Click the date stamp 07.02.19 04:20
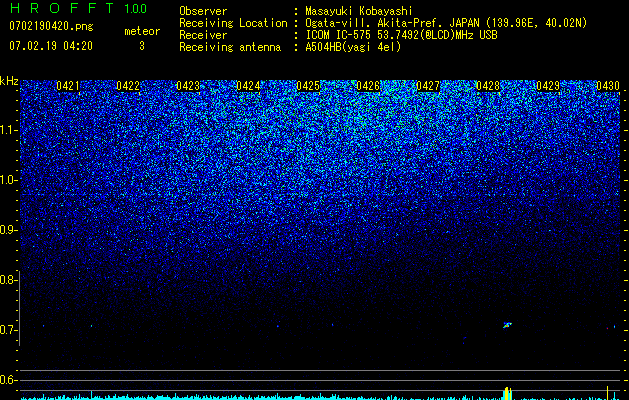This screenshot has height=400, width=629. pos(51,46)
